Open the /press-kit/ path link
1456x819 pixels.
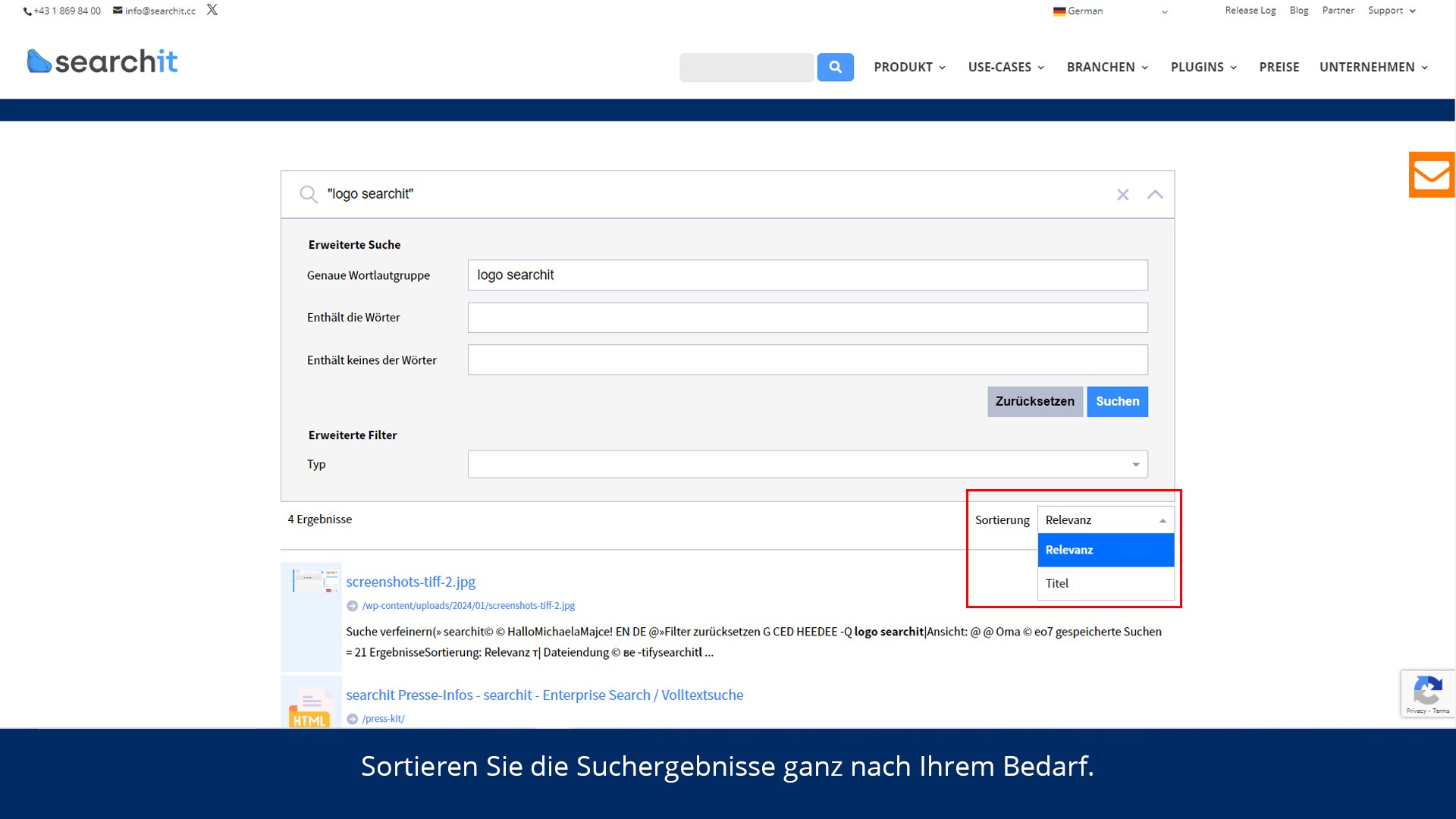[383, 719]
